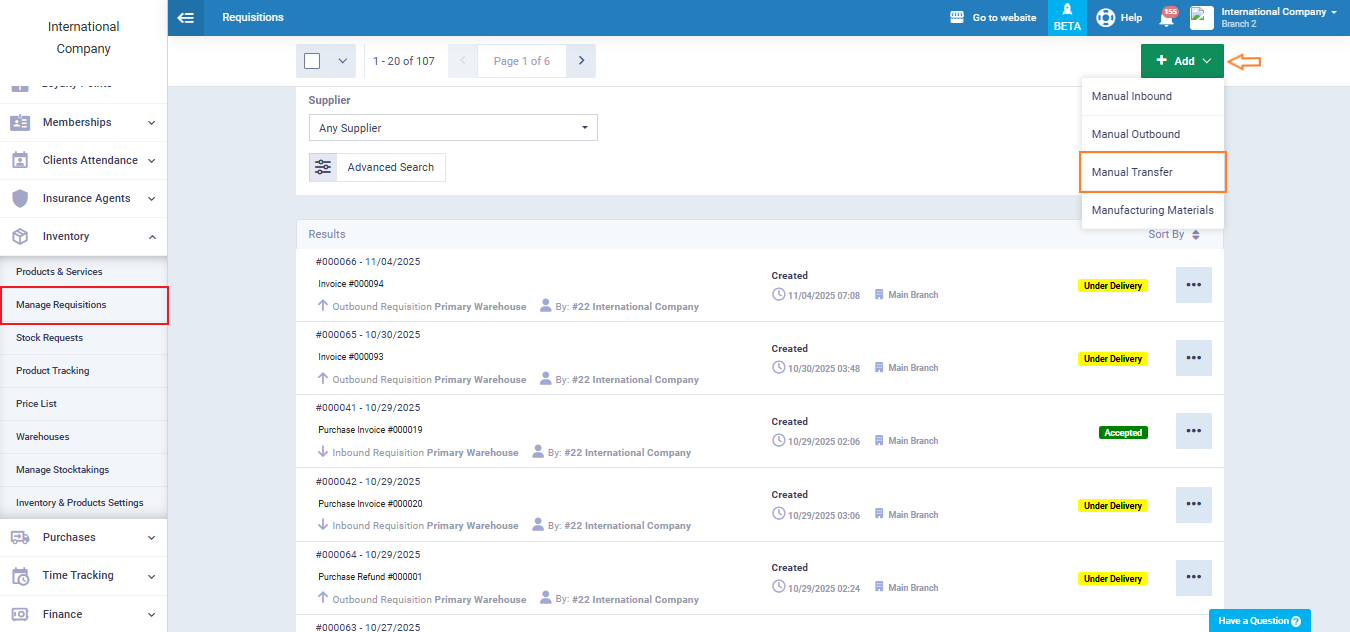Open the bulk selection dropdown arrow
This screenshot has width=1350, height=632.
pyautogui.click(x=342, y=61)
